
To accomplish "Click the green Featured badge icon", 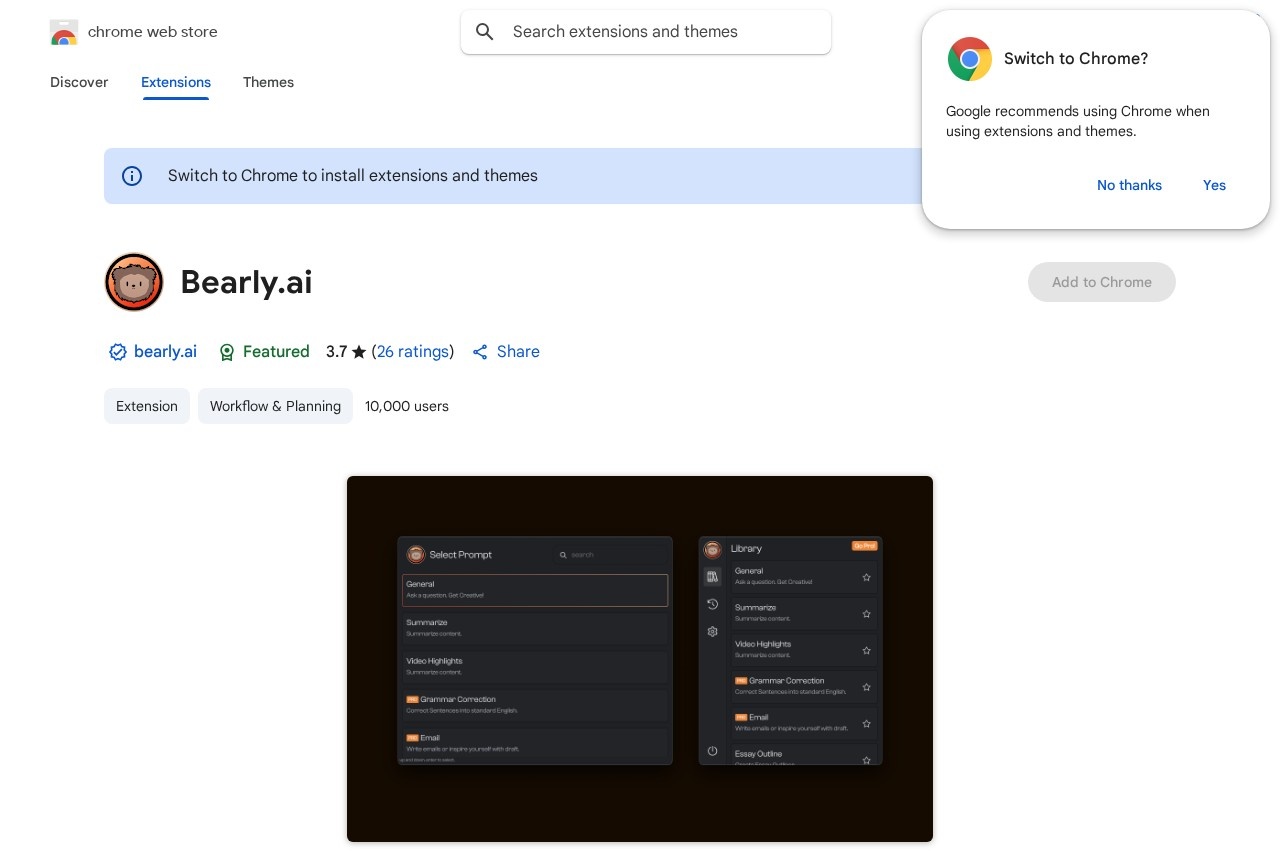I will click(x=227, y=352).
